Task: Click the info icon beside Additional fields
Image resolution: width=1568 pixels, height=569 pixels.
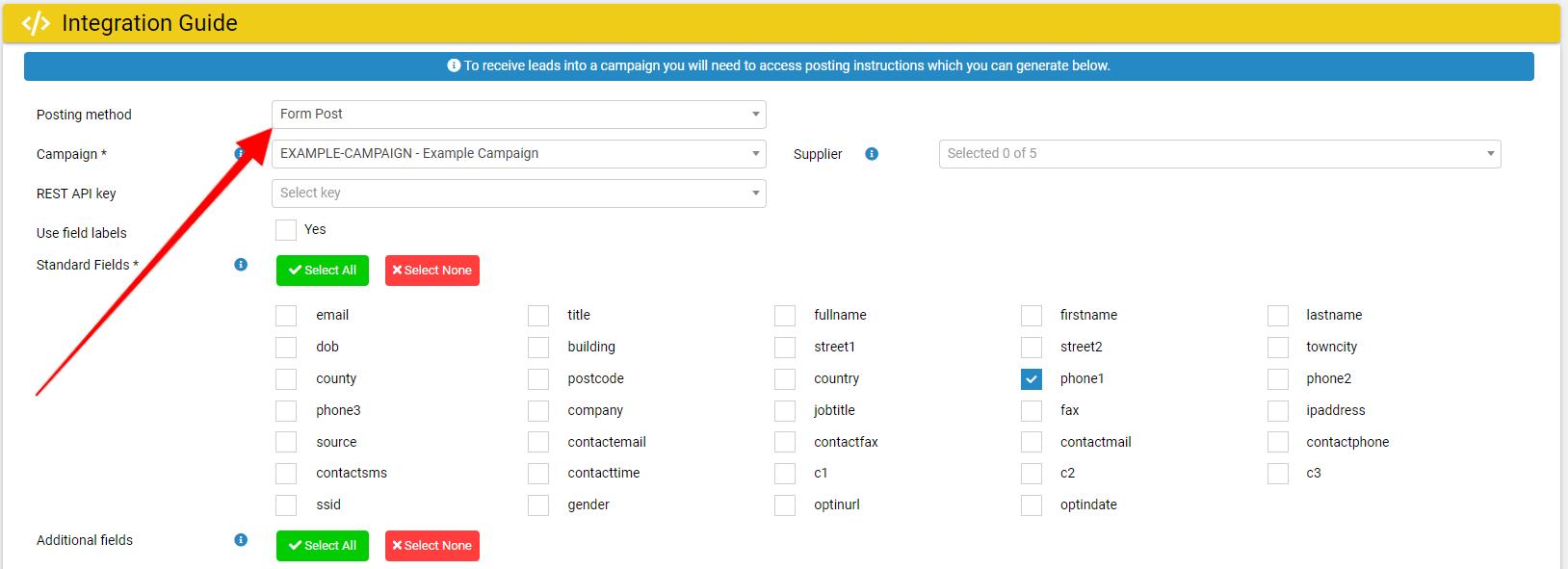Action: [241, 540]
